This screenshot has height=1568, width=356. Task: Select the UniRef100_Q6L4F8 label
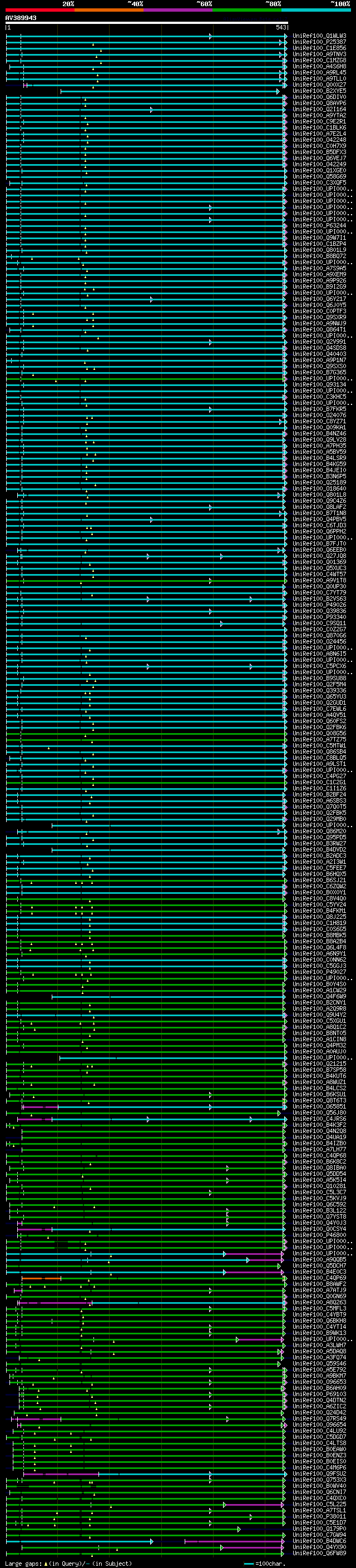point(319,947)
